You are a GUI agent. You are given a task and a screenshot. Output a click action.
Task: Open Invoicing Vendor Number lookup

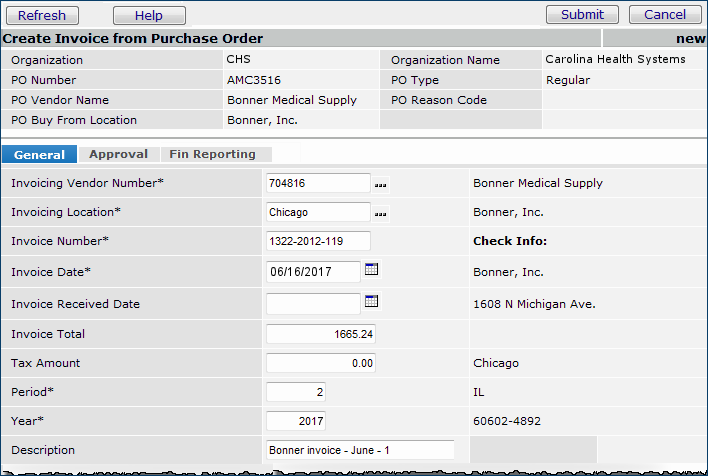point(380,185)
